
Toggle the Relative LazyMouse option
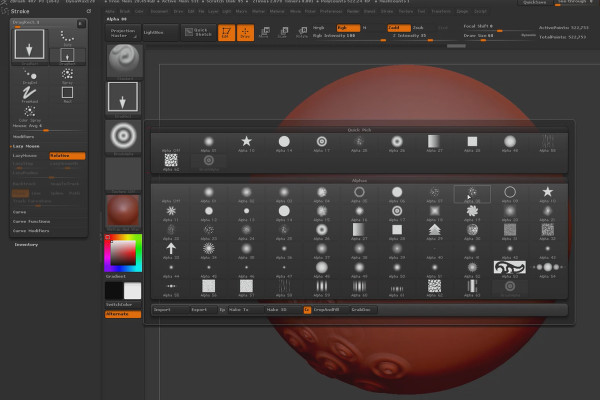pyautogui.click(x=67, y=156)
